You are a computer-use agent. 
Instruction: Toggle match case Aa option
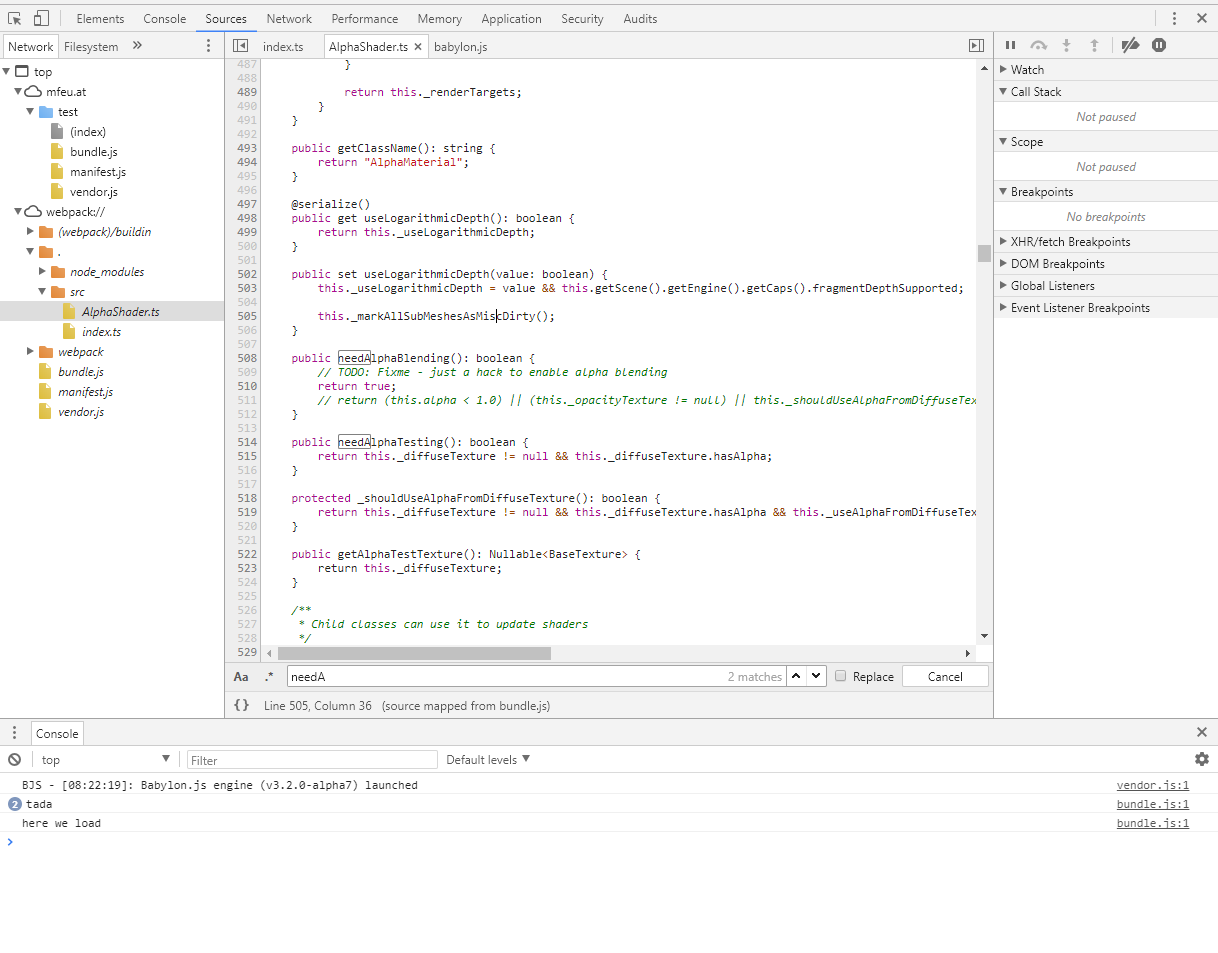point(241,677)
